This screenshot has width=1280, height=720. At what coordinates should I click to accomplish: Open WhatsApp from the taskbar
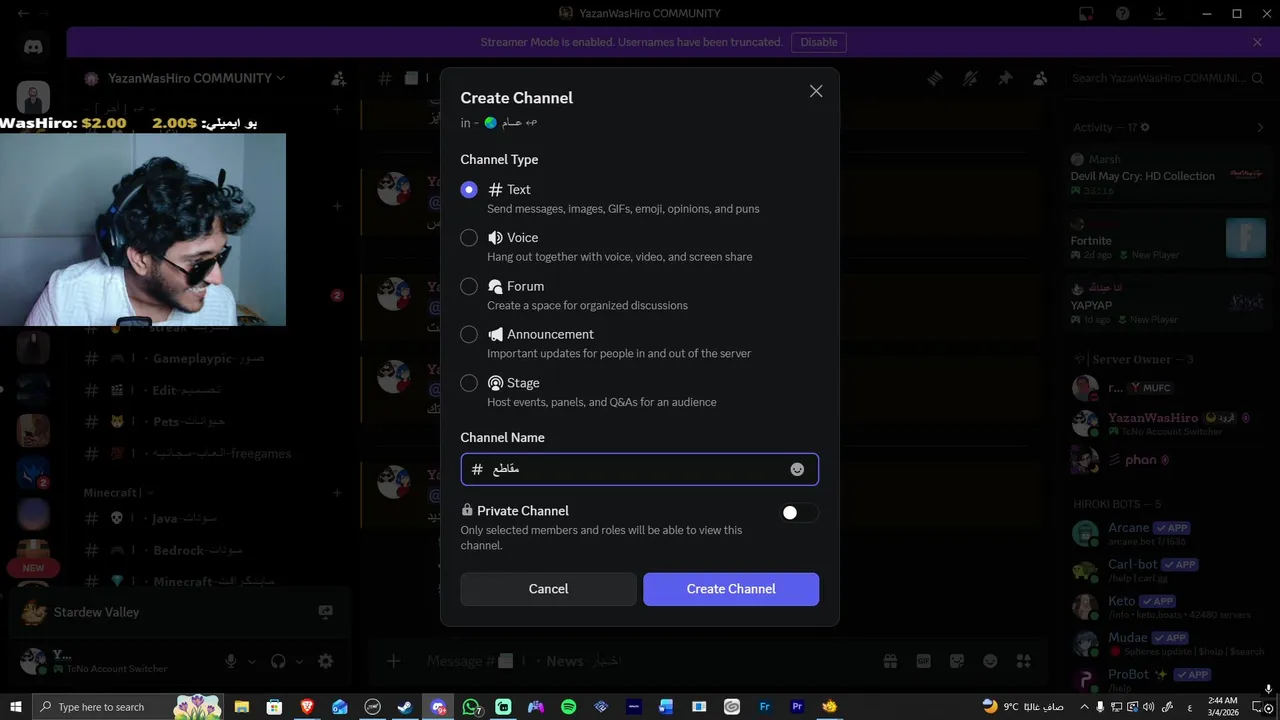[471, 707]
